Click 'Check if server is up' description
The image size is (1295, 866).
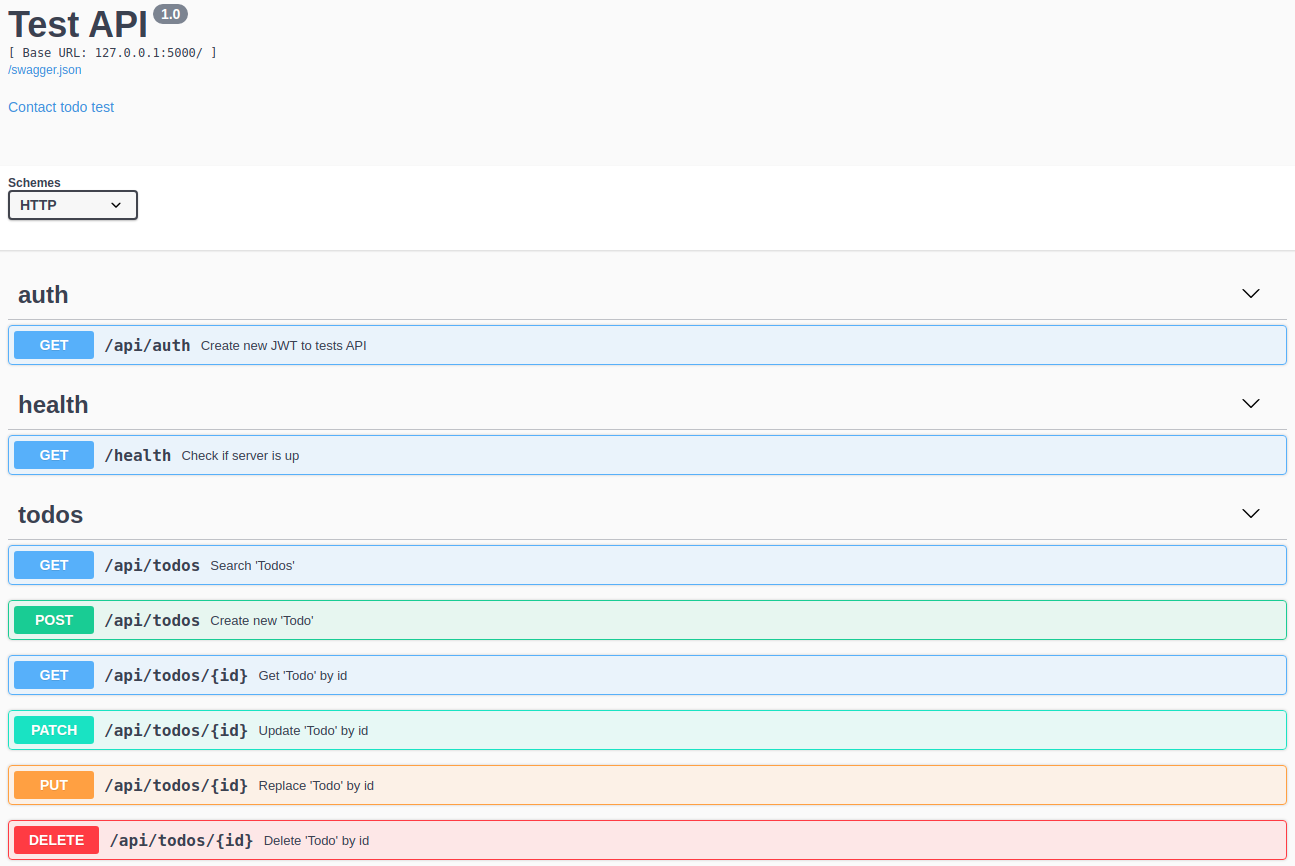point(240,456)
